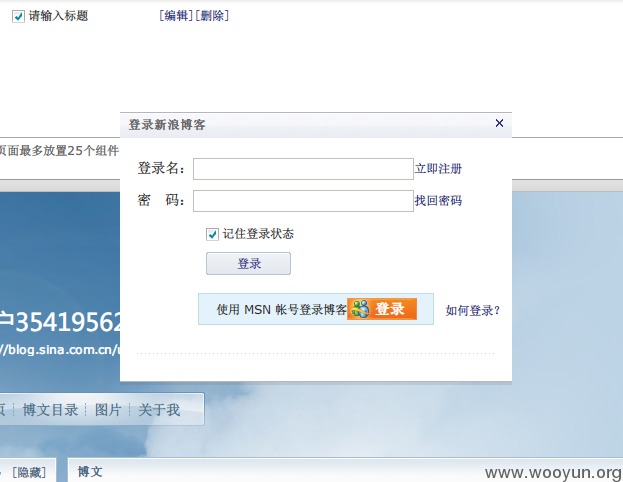Image resolution: width=623 pixels, height=482 pixels.
Task: Open the 立即注册 register link
Action: click(438, 168)
